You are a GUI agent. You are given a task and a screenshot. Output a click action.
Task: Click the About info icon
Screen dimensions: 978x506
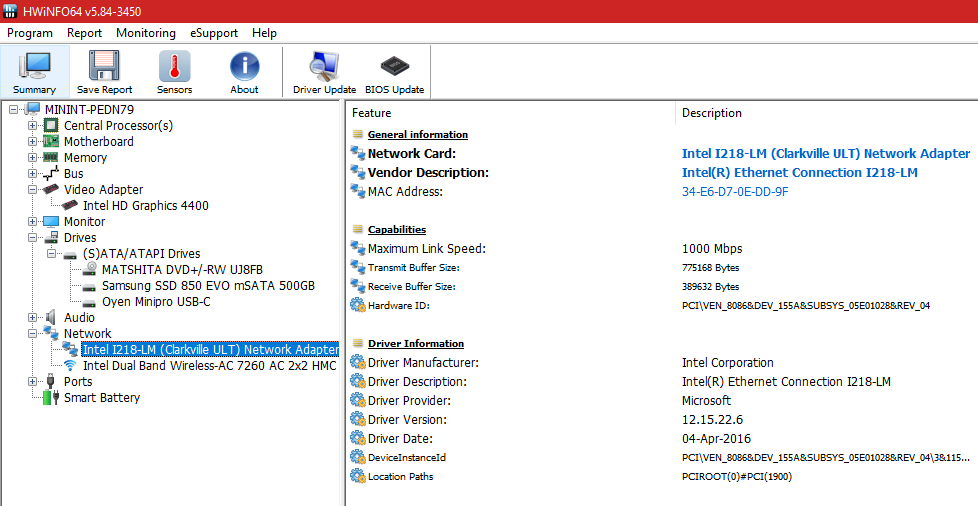[x=244, y=66]
